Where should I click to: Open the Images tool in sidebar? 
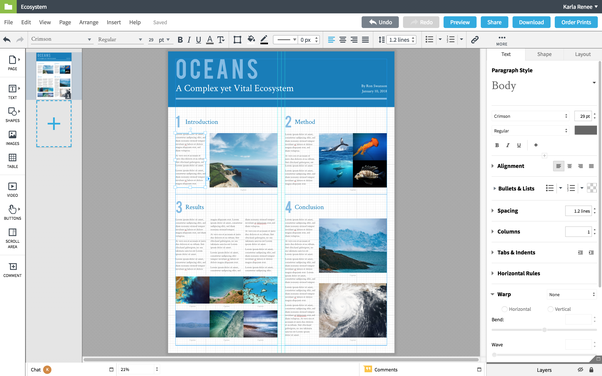12,137
